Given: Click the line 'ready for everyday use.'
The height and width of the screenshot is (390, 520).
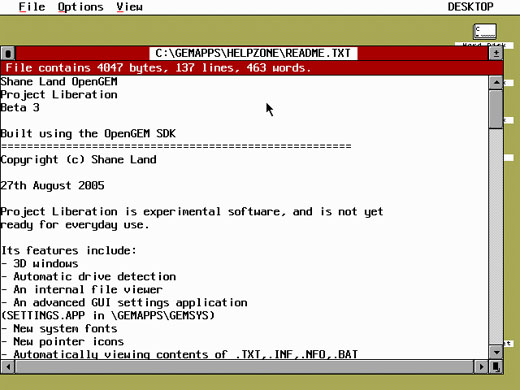Looking at the screenshot, I should click(x=75, y=225).
